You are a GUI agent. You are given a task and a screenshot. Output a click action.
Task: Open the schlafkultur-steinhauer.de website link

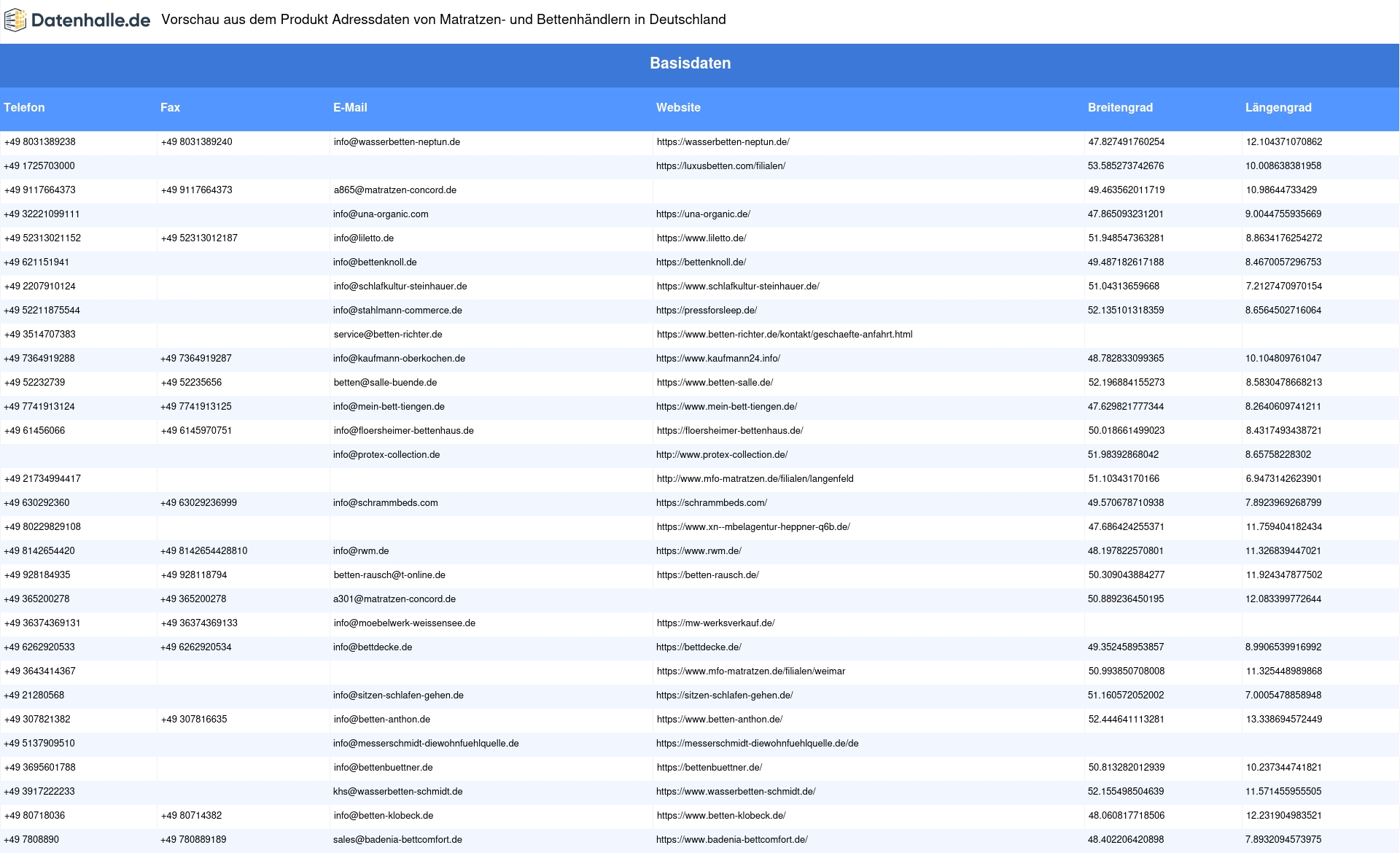coord(738,287)
